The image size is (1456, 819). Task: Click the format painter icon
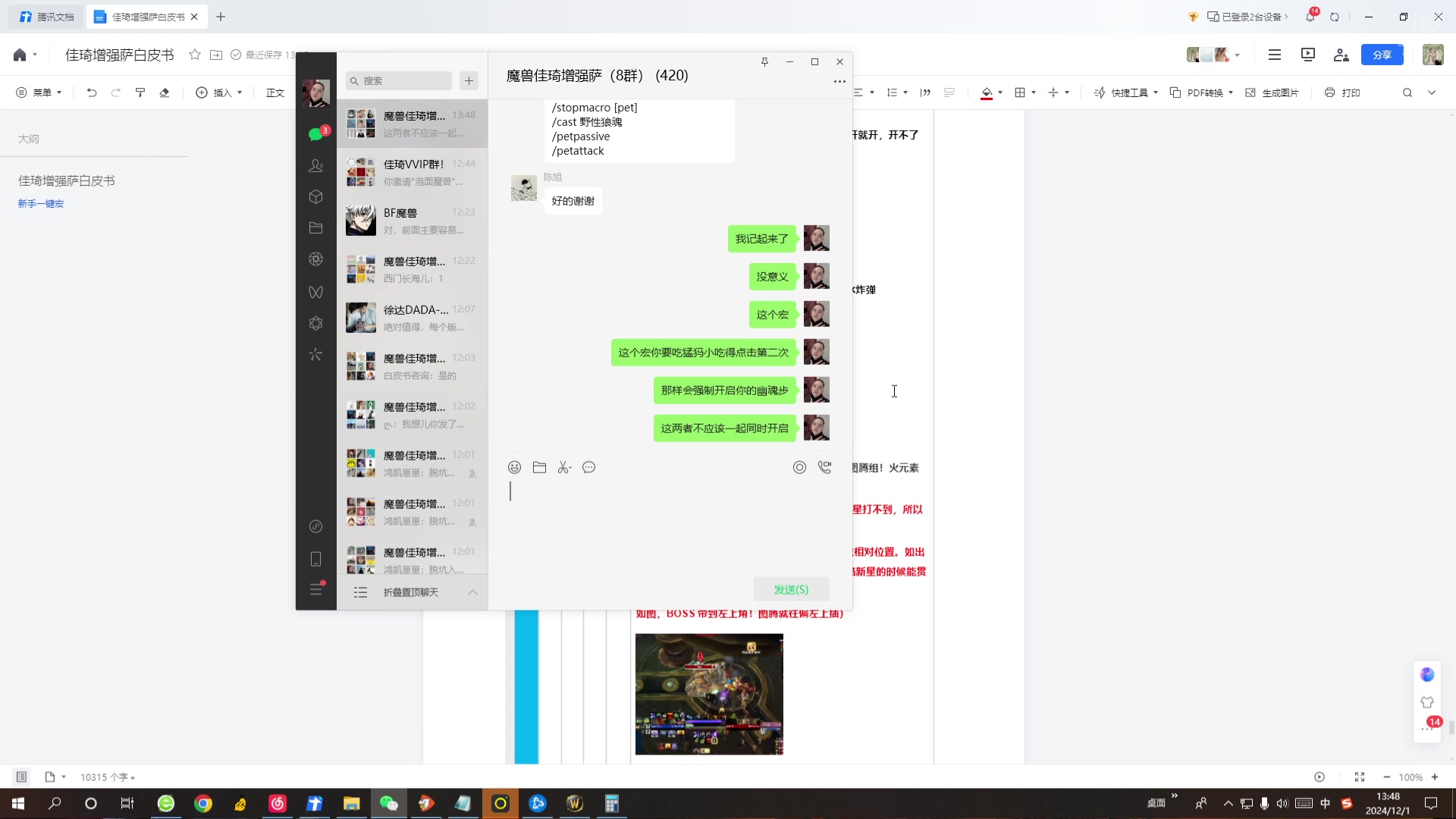pyautogui.click(x=140, y=93)
